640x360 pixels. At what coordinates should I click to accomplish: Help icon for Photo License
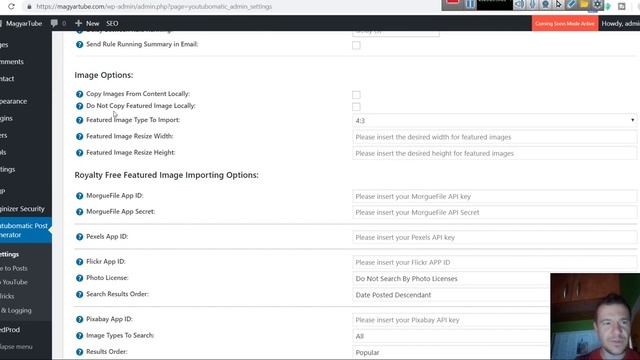80,278
